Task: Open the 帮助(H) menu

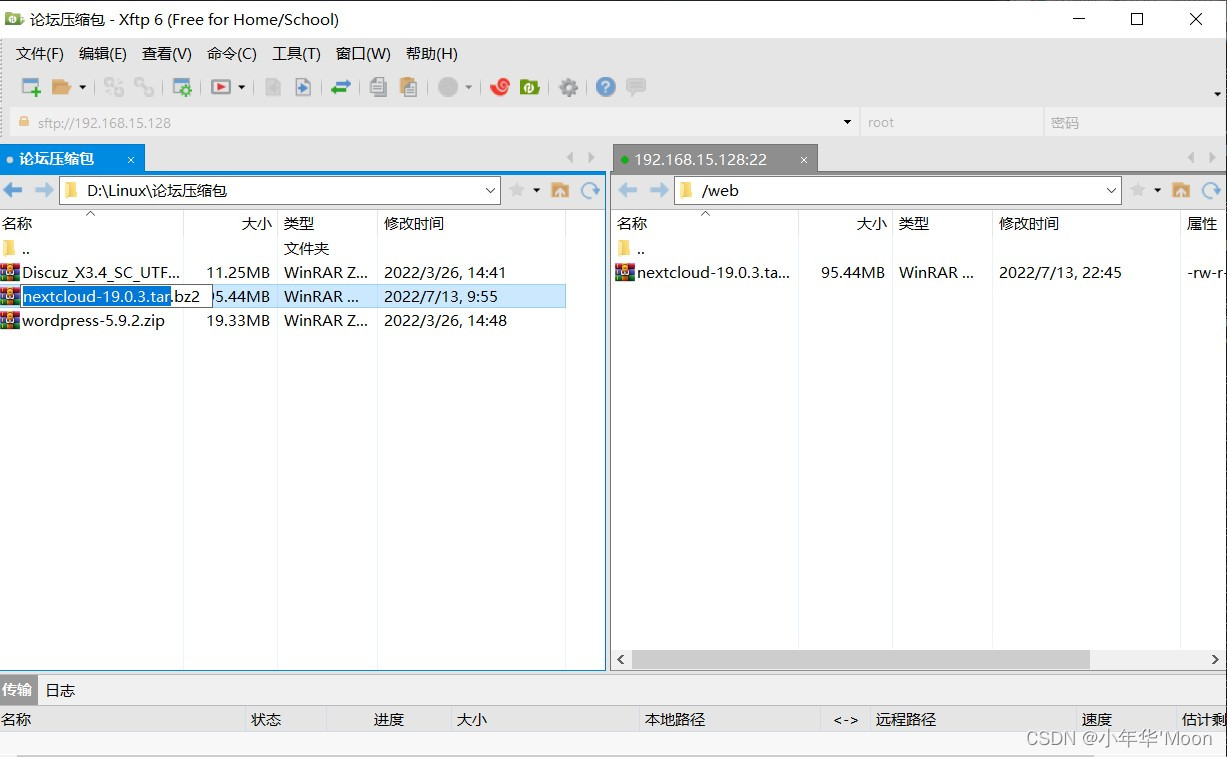Action: click(x=432, y=54)
